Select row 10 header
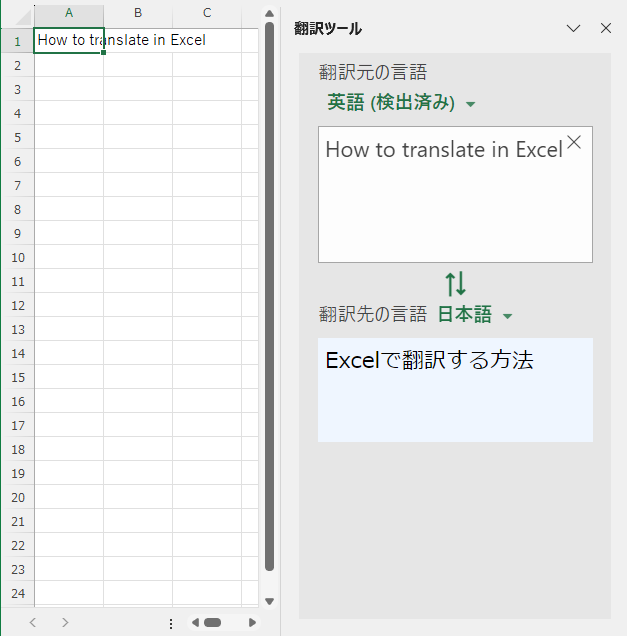 point(17,258)
